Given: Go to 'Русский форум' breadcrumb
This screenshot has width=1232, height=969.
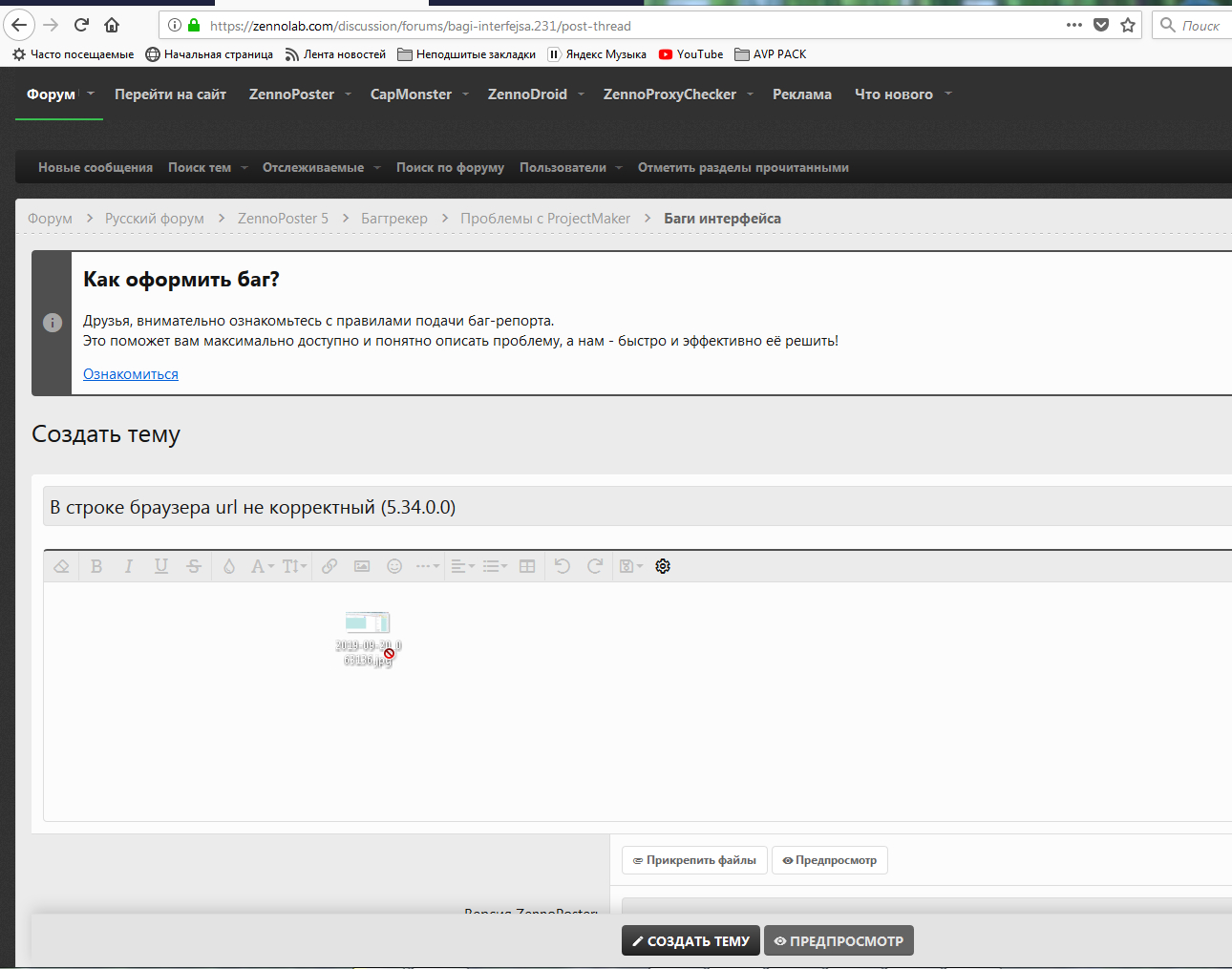Looking at the screenshot, I should (x=155, y=219).
